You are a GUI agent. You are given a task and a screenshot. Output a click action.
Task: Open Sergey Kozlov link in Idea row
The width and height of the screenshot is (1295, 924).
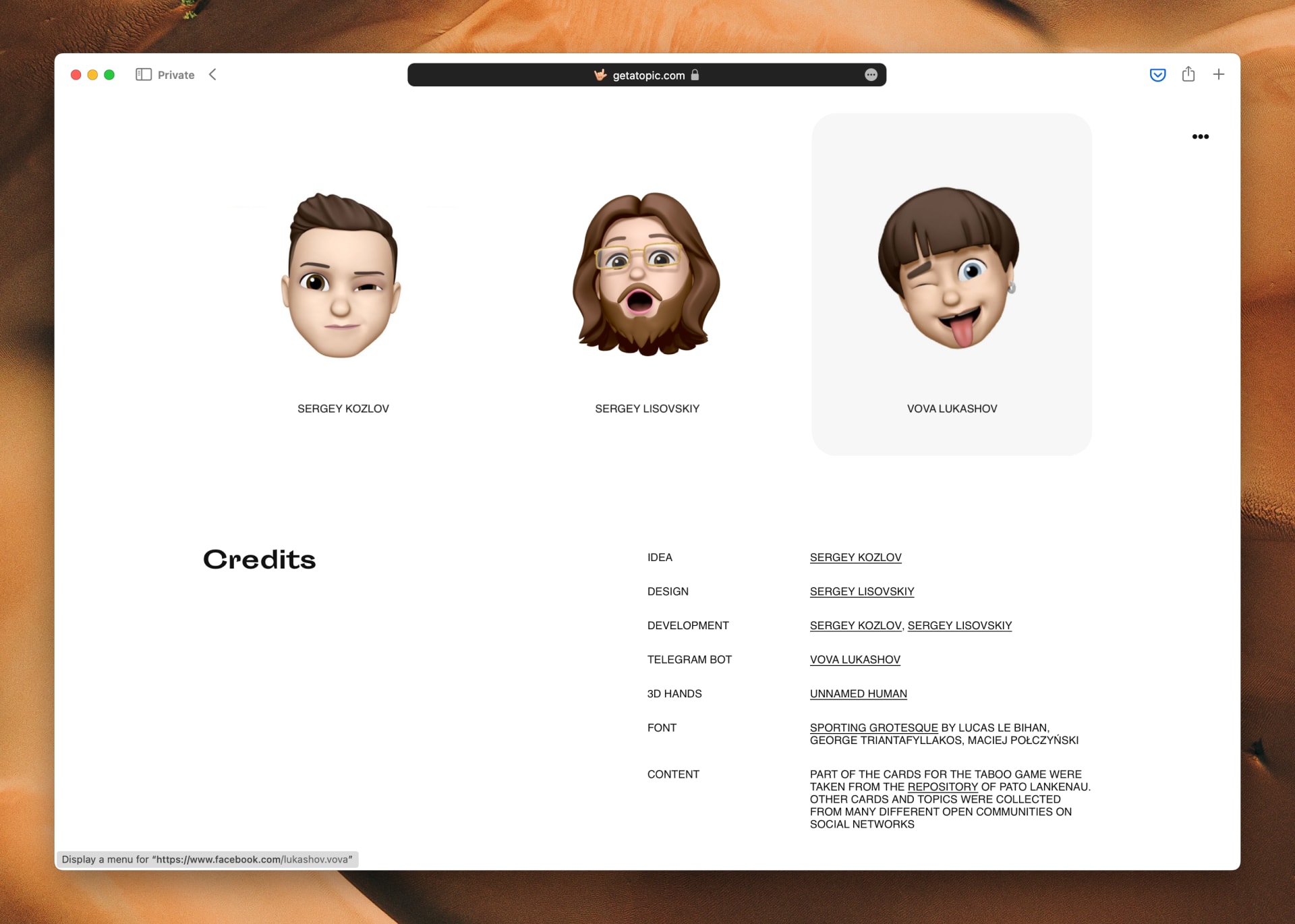[x=855, y=558]
